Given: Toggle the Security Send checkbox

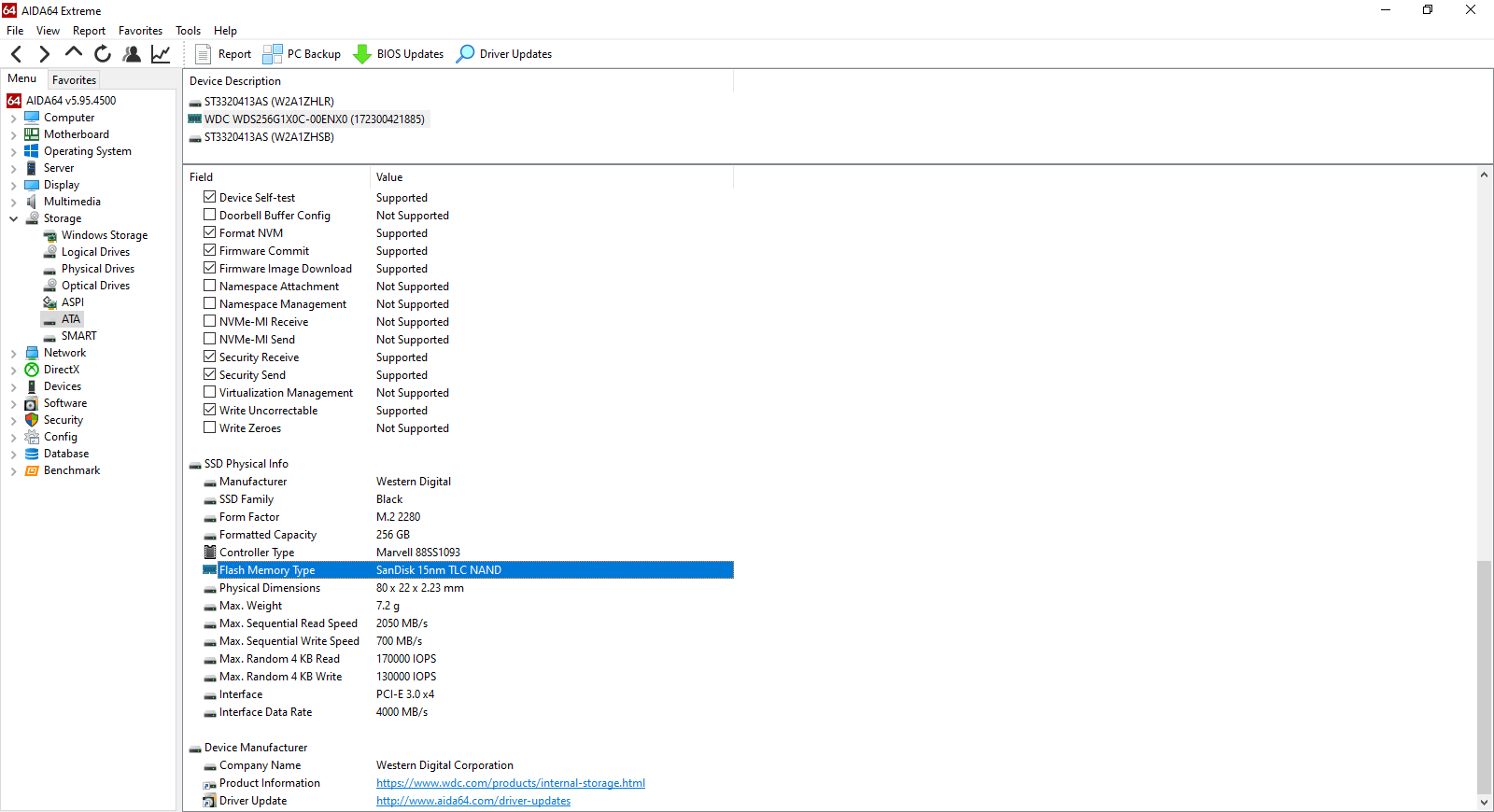Looking at the screenshot, I should (210, 374).
